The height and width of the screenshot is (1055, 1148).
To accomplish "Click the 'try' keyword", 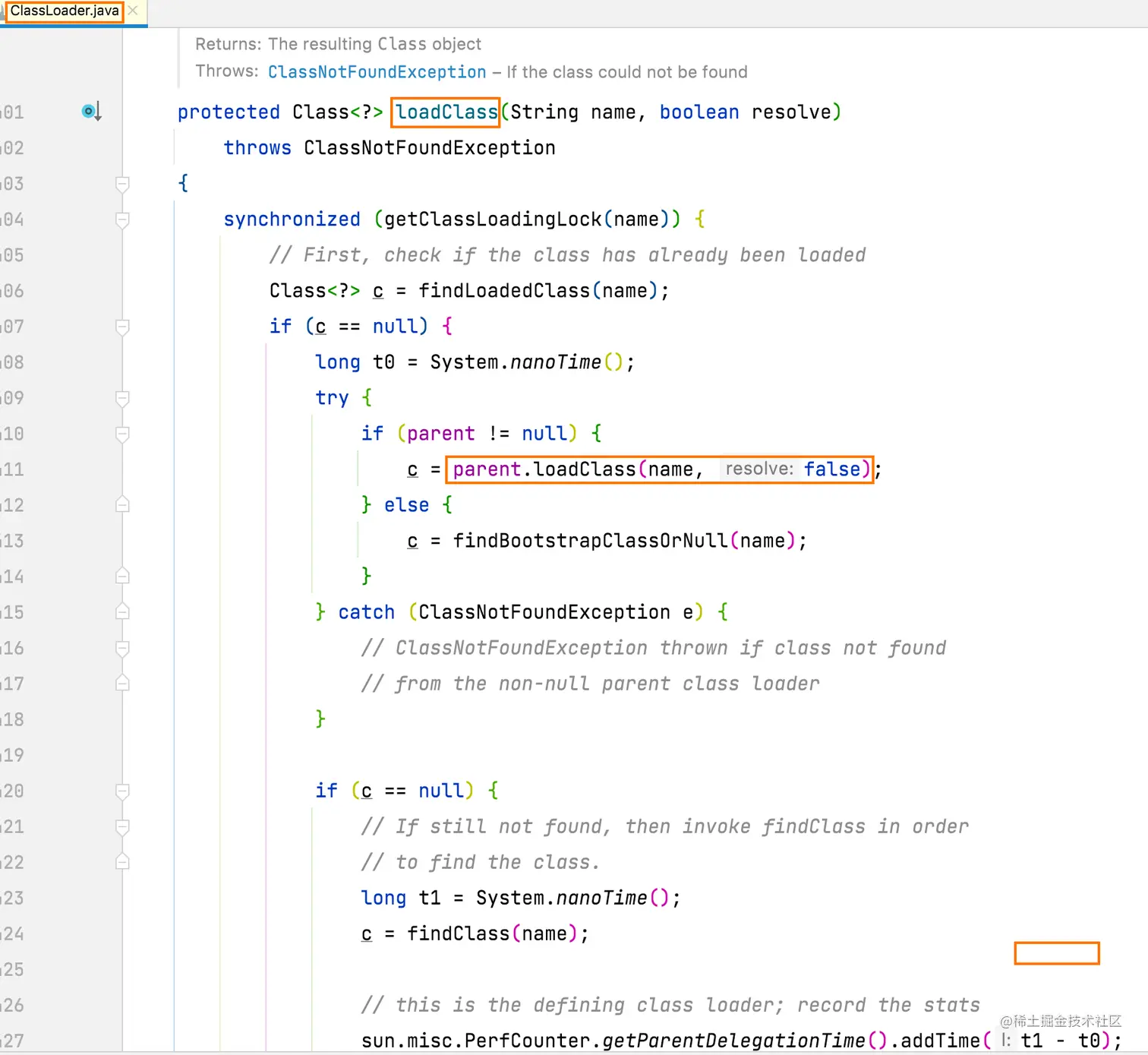I will 332,398.
